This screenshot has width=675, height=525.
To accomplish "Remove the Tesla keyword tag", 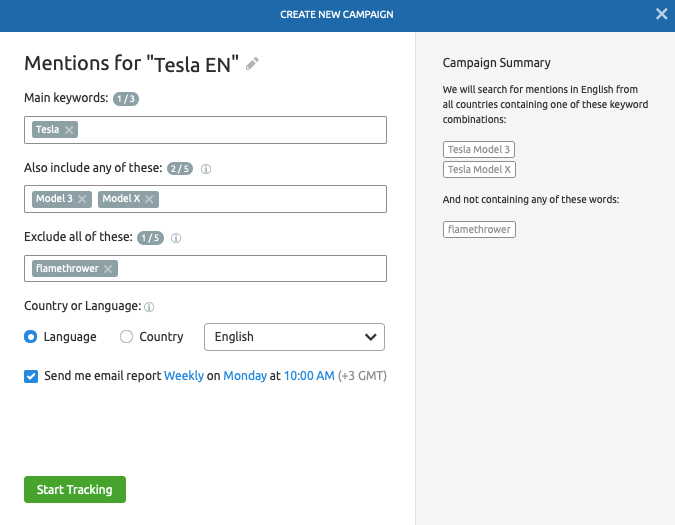I will (x=69, y=130).
